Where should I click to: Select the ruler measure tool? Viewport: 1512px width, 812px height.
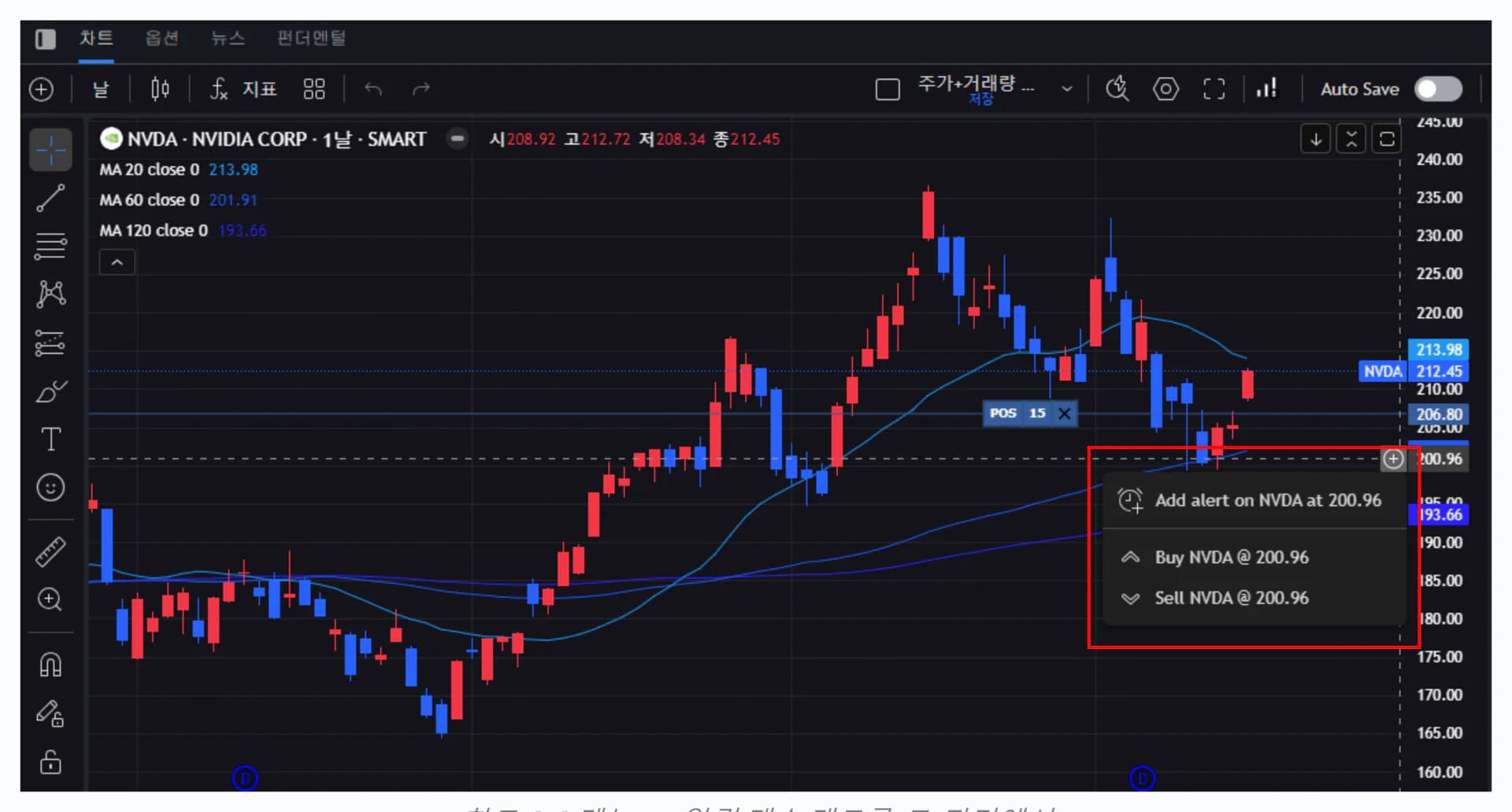tap(50, 552)
